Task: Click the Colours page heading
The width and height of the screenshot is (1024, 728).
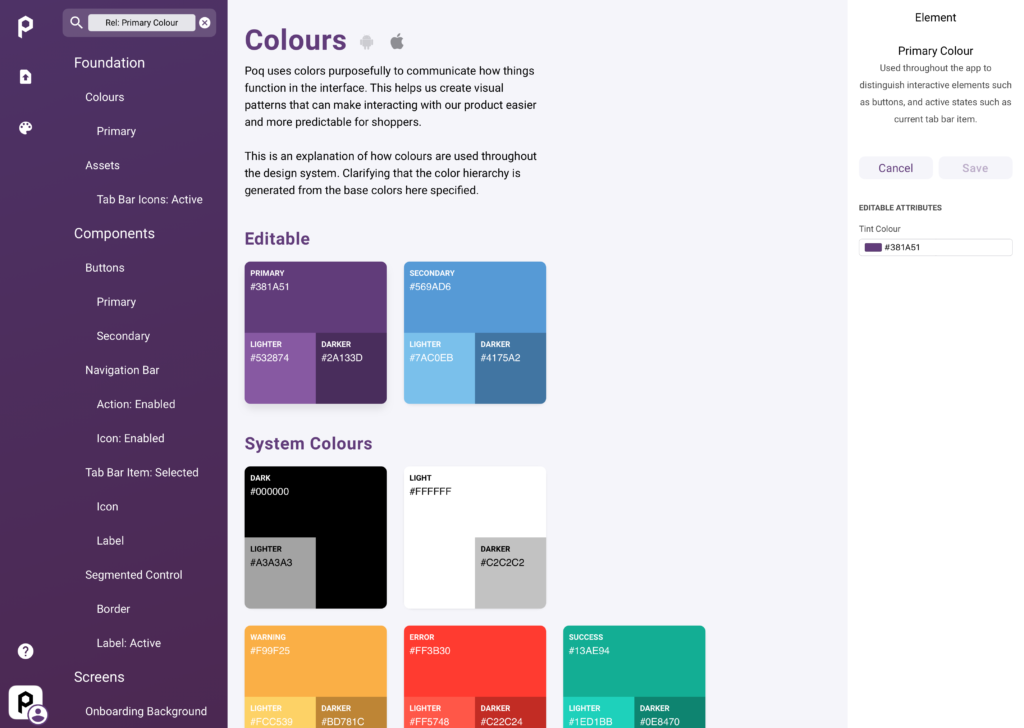Action: pos(295,40)
